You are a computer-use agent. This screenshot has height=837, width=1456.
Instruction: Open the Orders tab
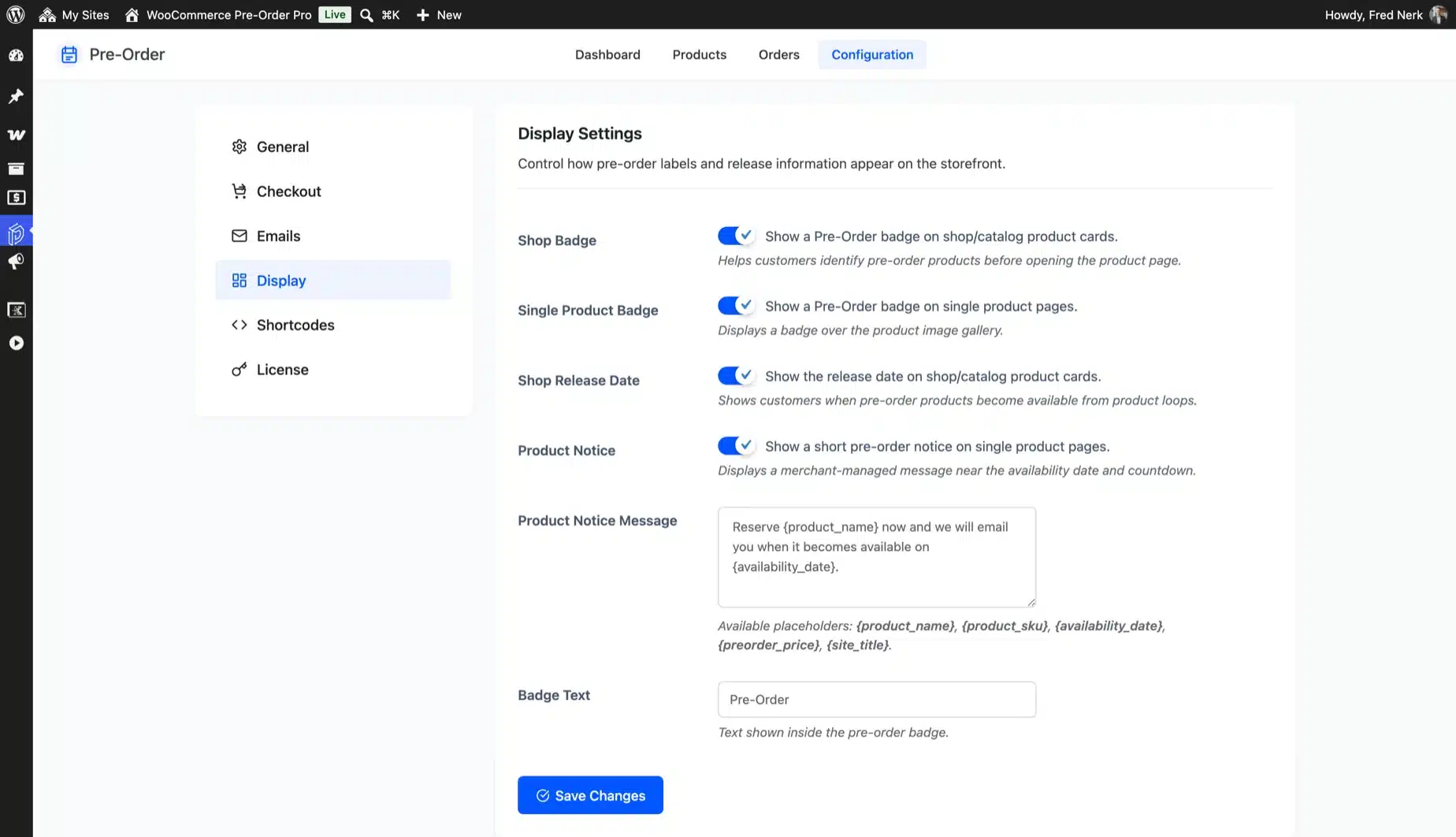click(778, 54)
